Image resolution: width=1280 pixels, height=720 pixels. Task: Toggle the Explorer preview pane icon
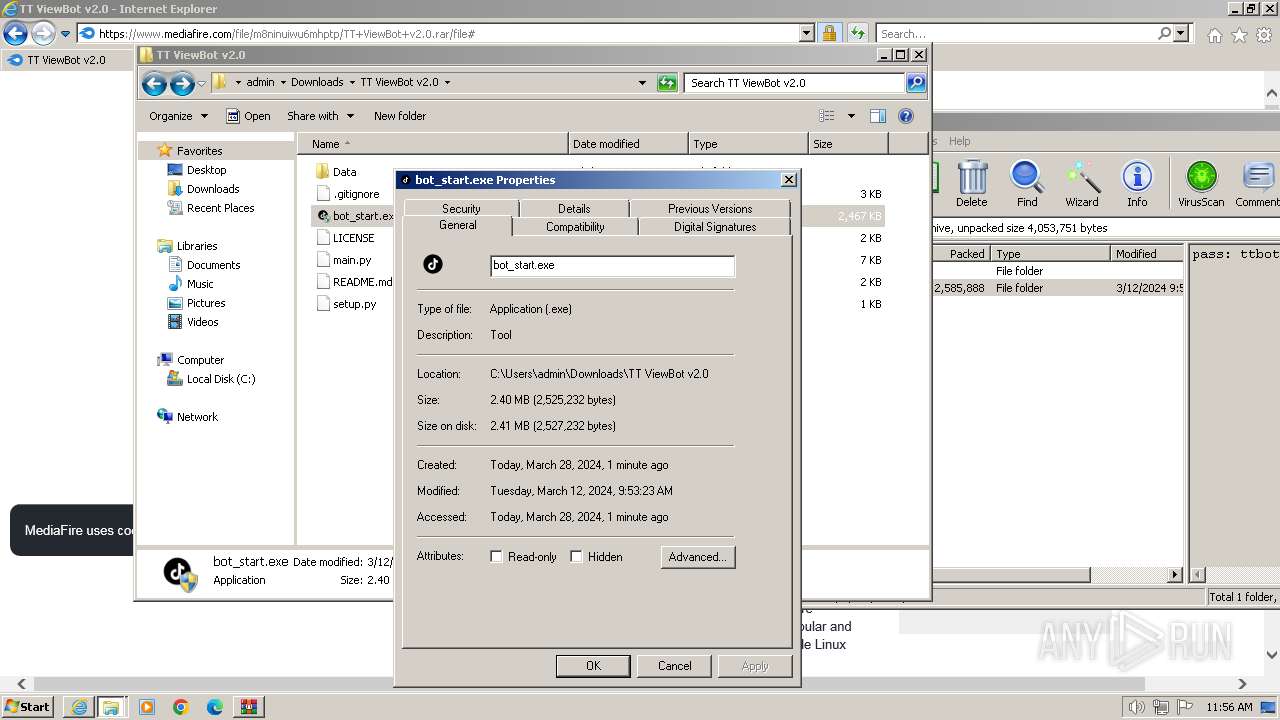pos(877,116)
